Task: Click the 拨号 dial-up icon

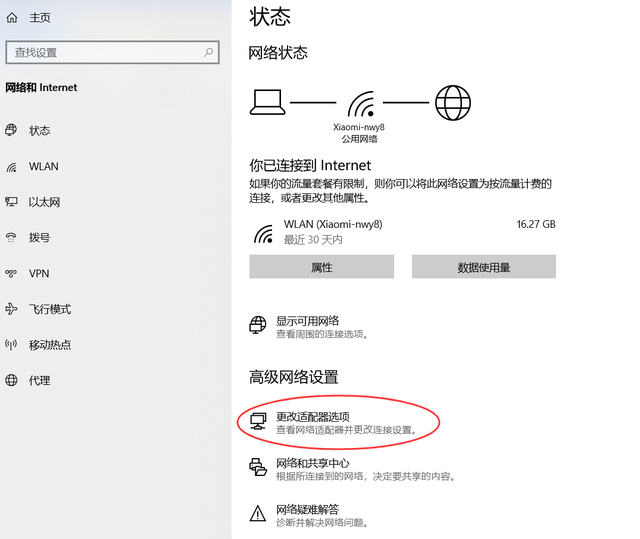Action: coord(11,237)
